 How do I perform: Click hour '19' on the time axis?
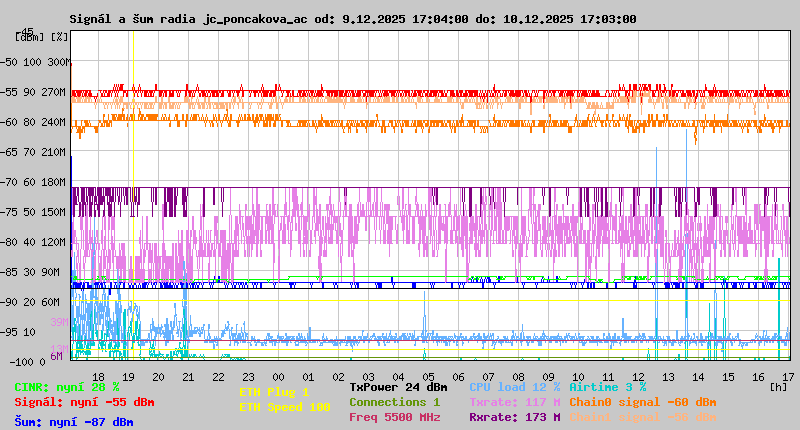[x=128, y=377]
